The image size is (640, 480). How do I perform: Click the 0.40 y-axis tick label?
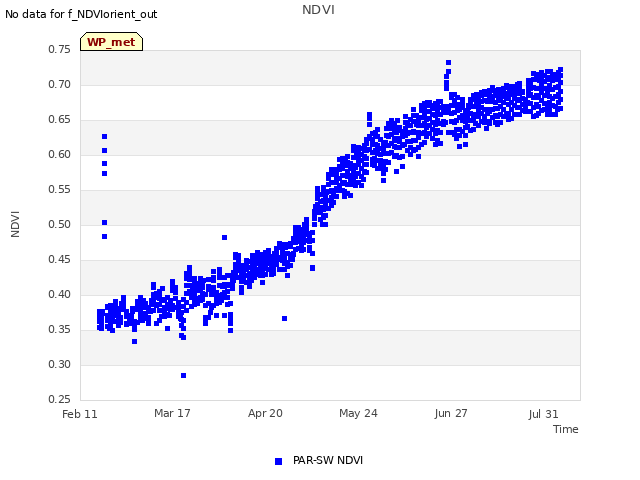tap(59, 294)
